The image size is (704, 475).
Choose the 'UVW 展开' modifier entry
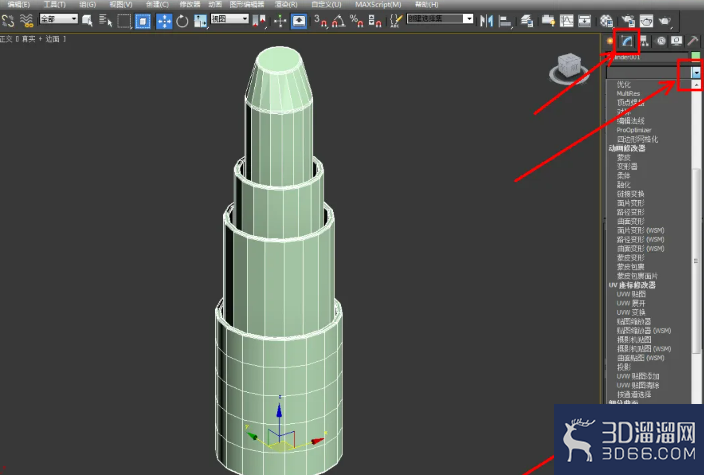point(631,303)
